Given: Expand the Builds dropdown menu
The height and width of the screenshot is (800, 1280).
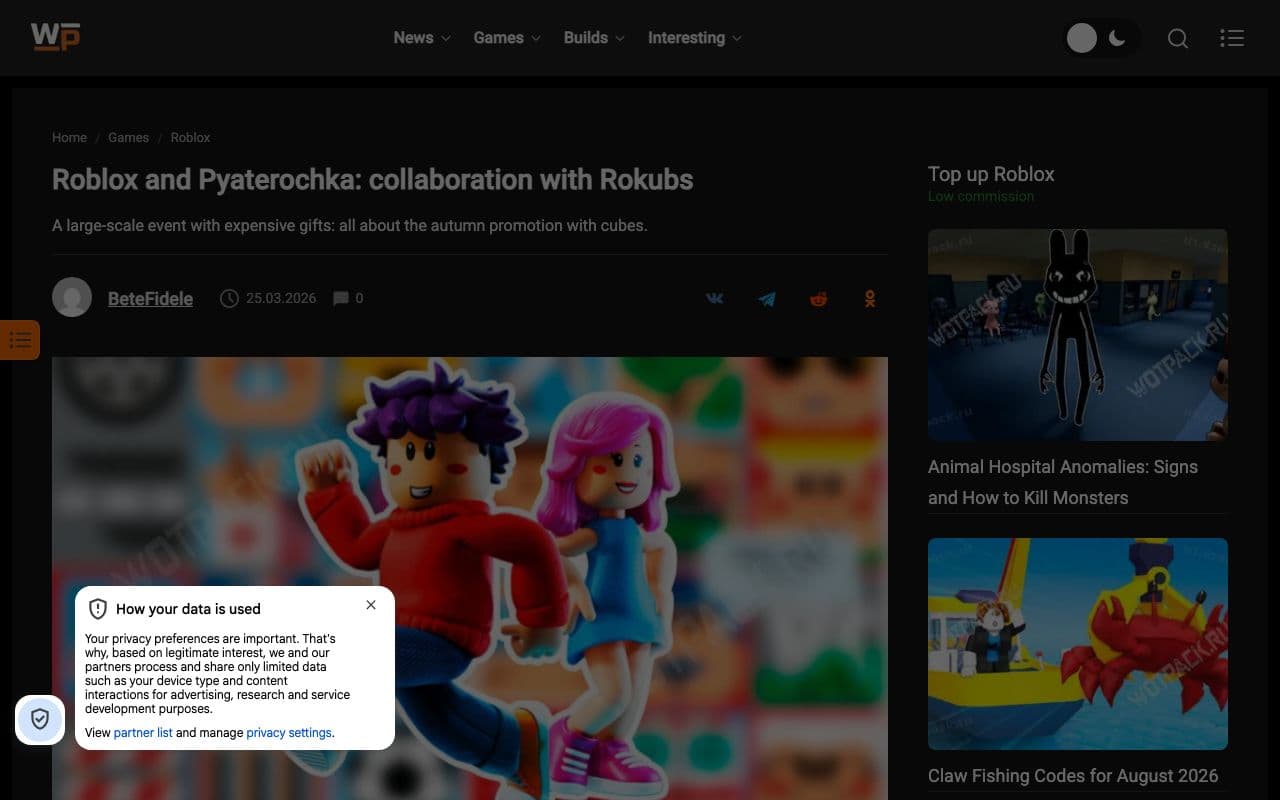Looking at the screenshot, I should point(594,38).
